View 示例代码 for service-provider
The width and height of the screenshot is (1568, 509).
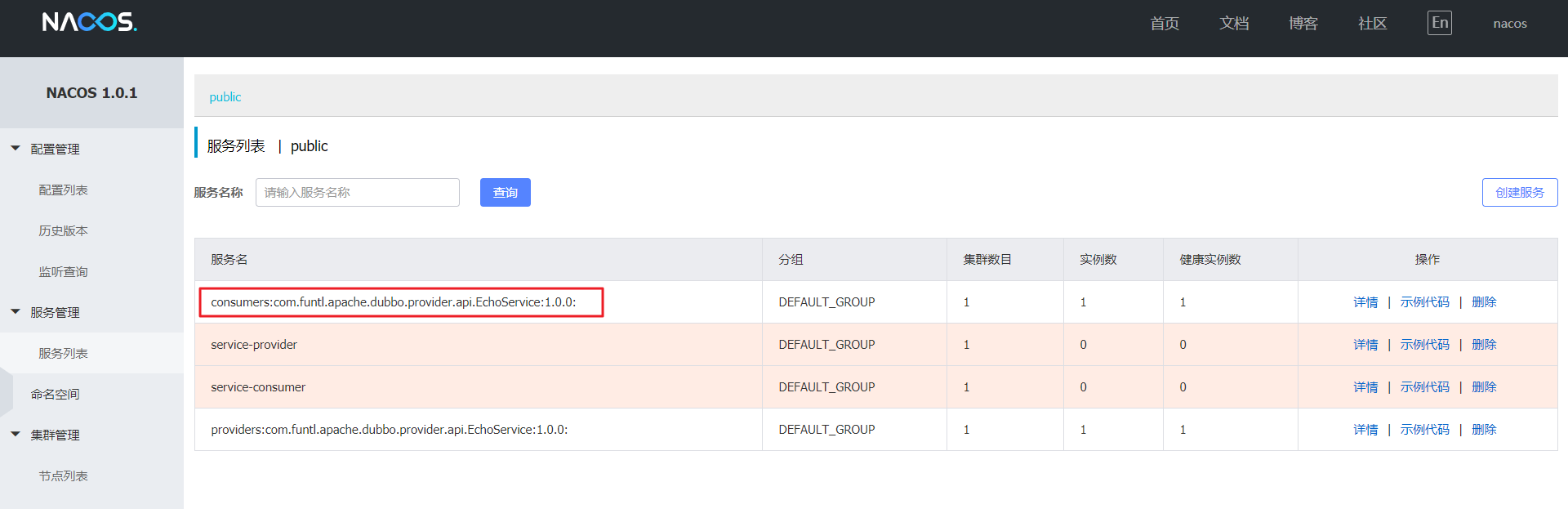[1424, 345]
